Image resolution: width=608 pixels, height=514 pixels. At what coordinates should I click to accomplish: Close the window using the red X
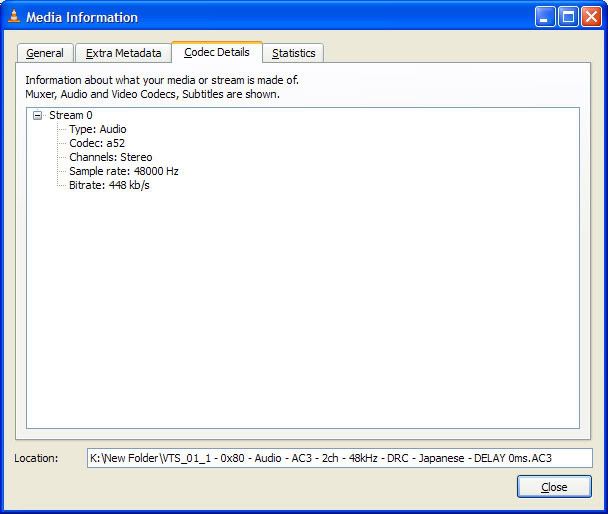pos(591,17)
